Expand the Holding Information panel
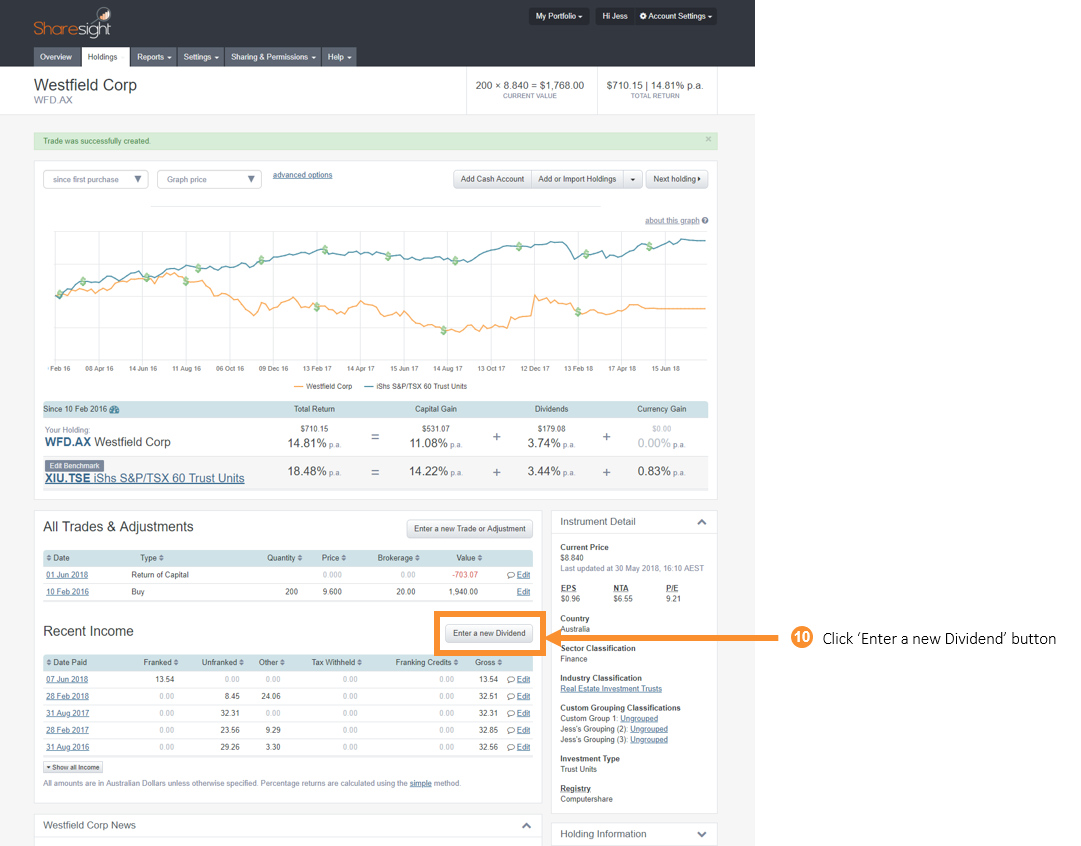 pyautogui.click(x=702, y=834)
